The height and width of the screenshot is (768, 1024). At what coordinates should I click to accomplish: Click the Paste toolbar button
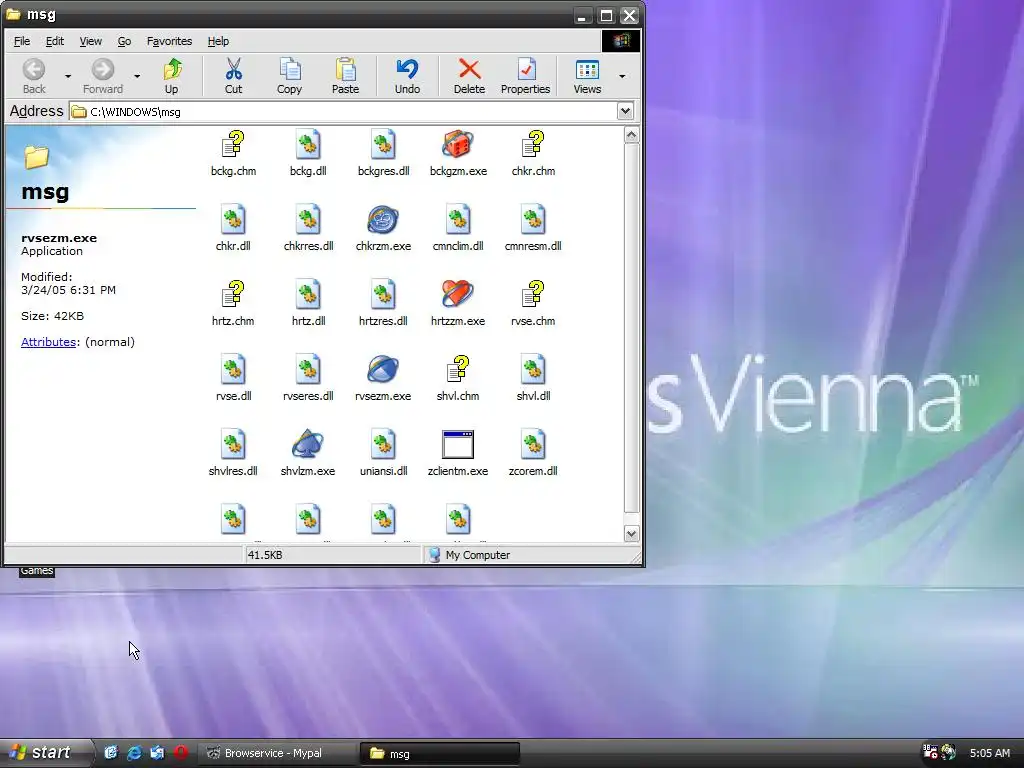coord(345,76)
